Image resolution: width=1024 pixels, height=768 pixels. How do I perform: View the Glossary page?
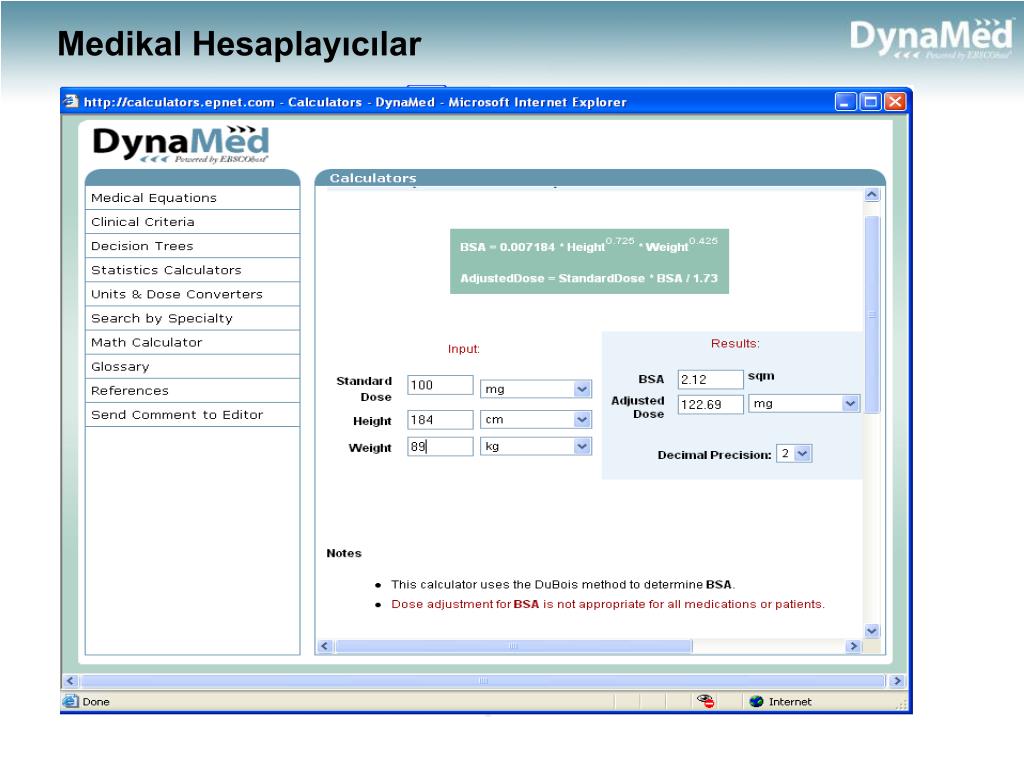coord(193,367)
